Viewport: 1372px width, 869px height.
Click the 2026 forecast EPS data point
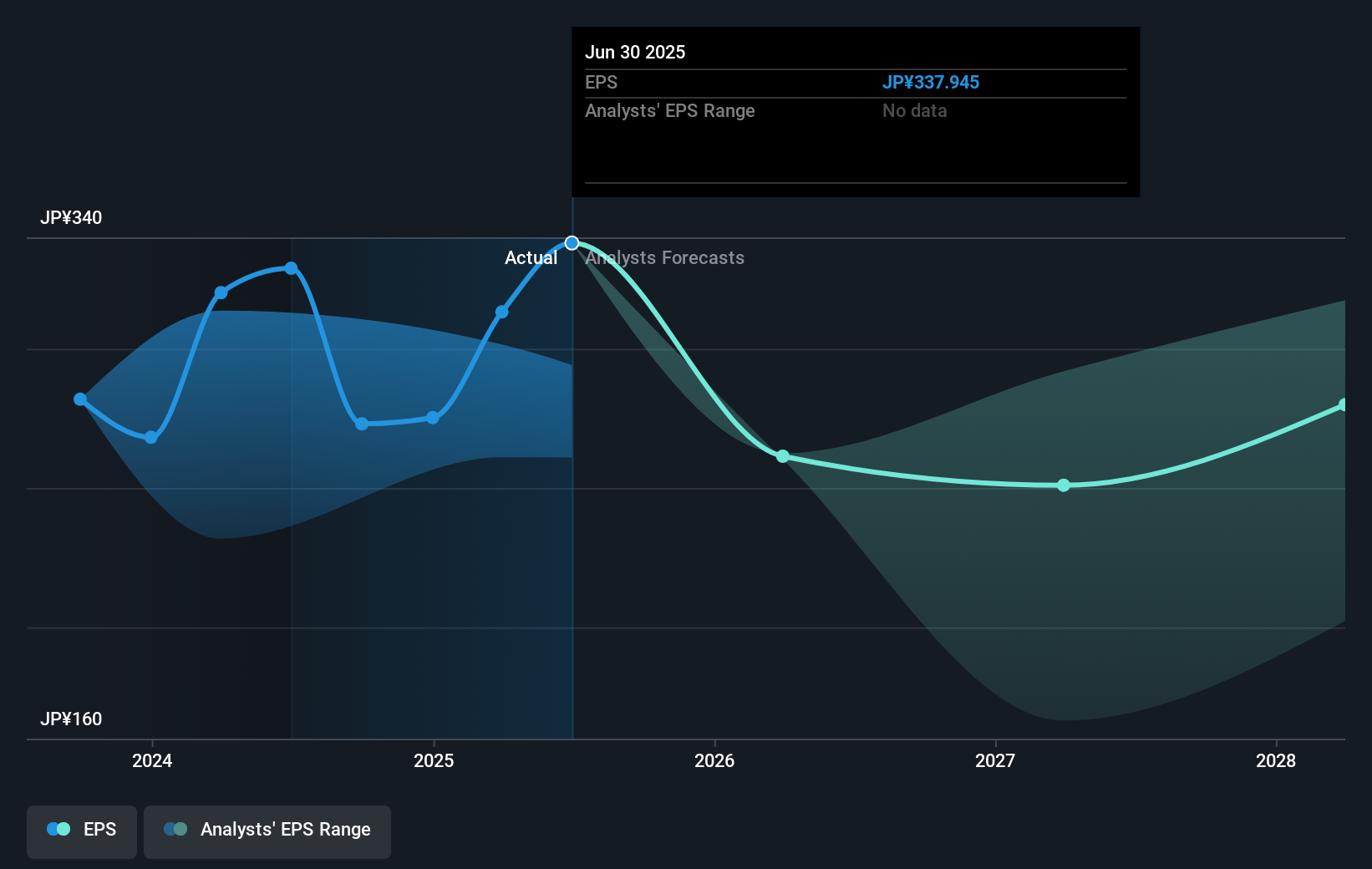783,456
